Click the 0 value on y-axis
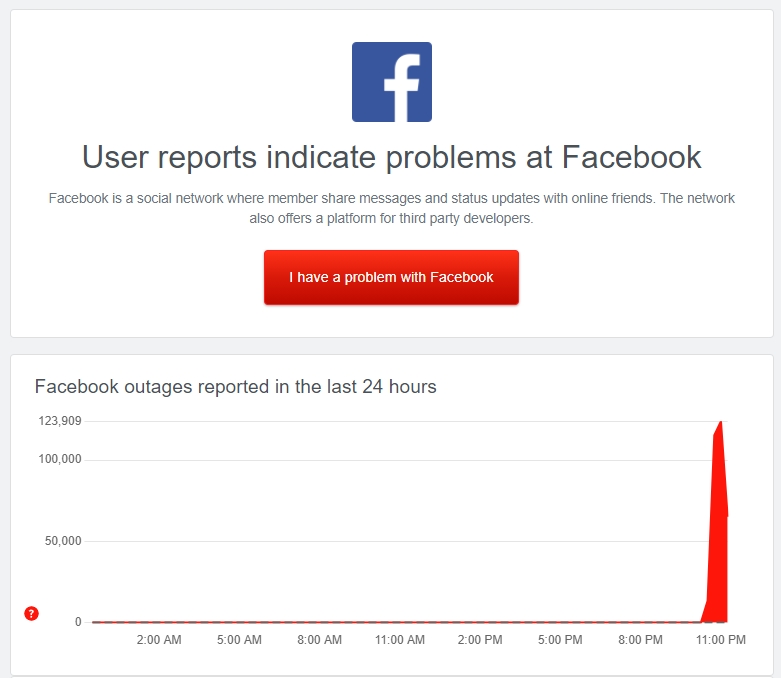This screenshot has height=678, width=781. [x=78, y=622]
